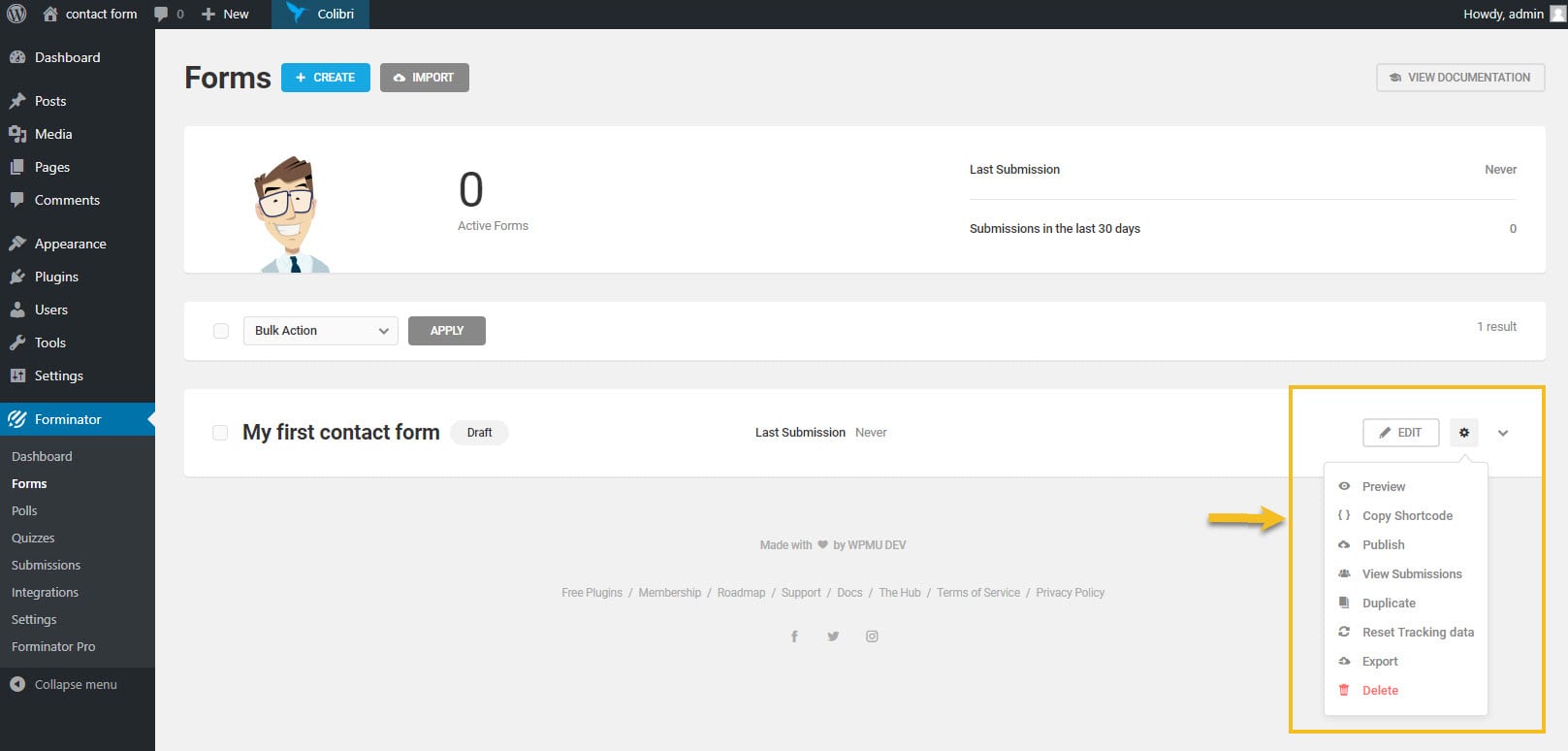Open the Docs footer link
This screenshot has height=751, width=1568.
tap(849, 593)
